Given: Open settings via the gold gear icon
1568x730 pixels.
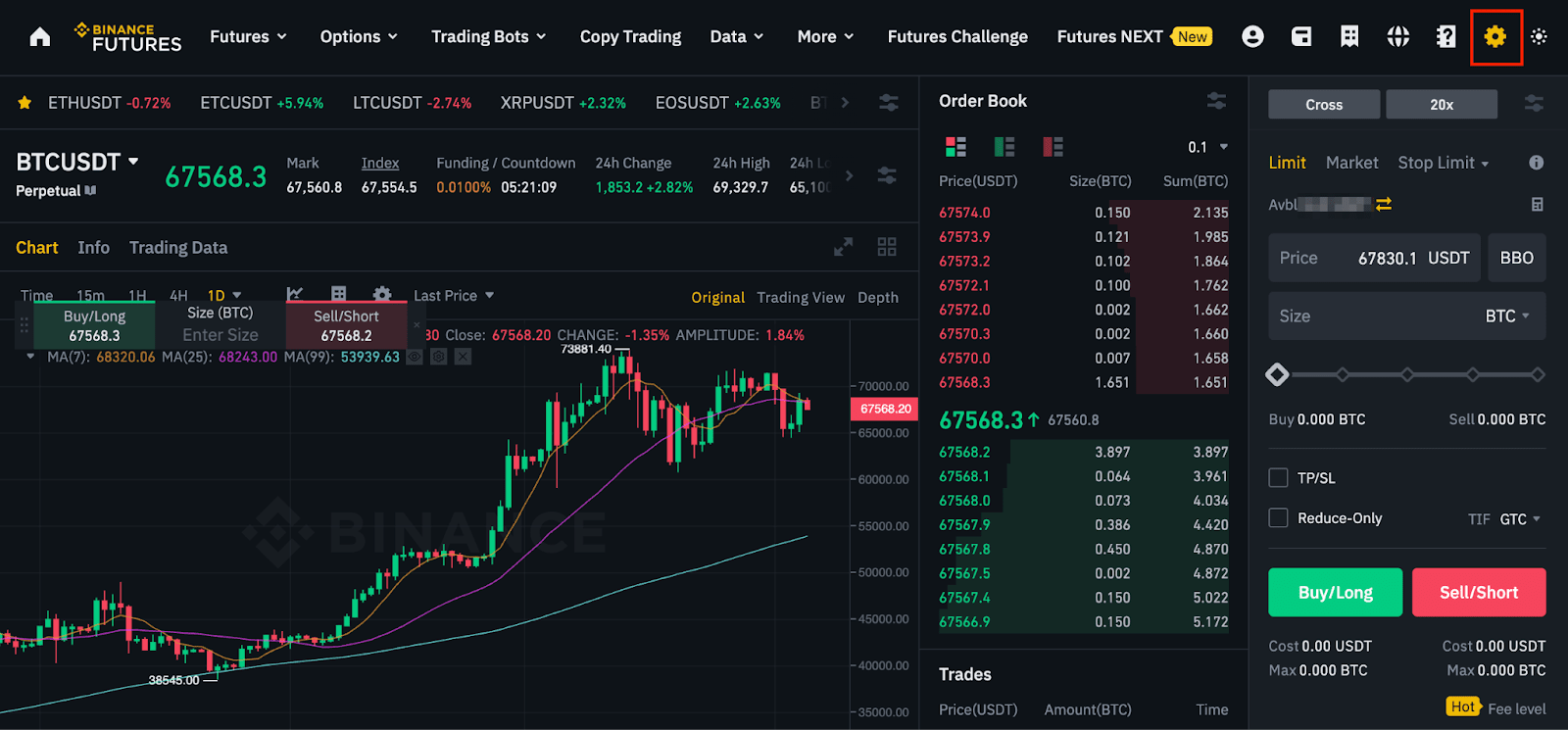Looking at the screenshot, I should coord(1494,37).
